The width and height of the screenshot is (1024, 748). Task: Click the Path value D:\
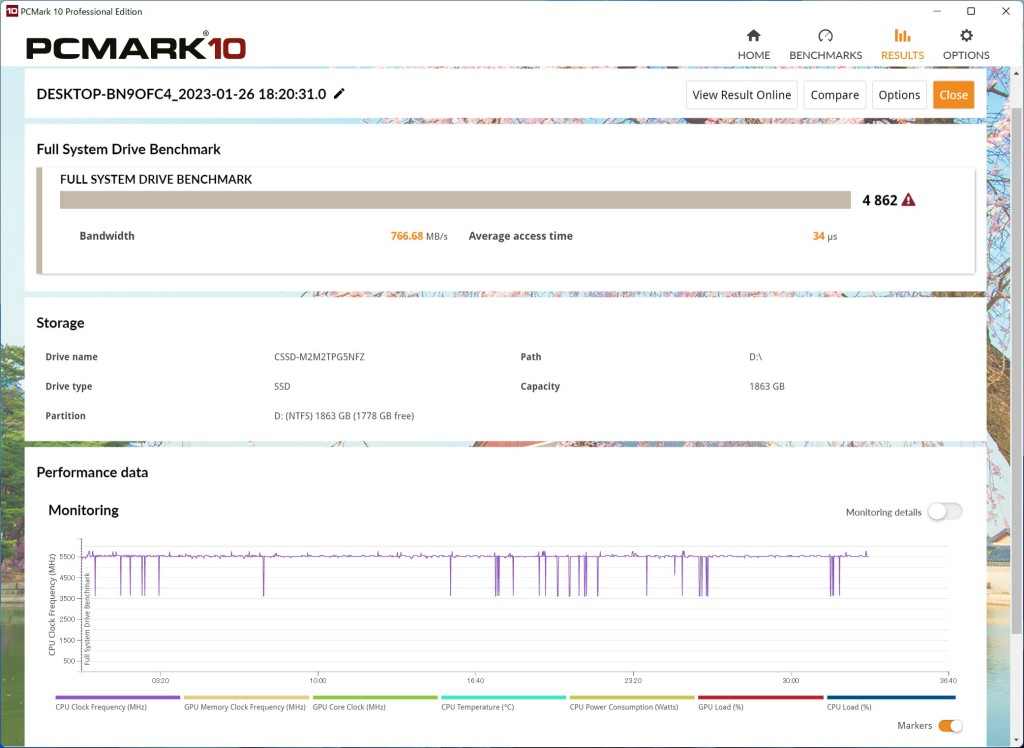point(755,357)
